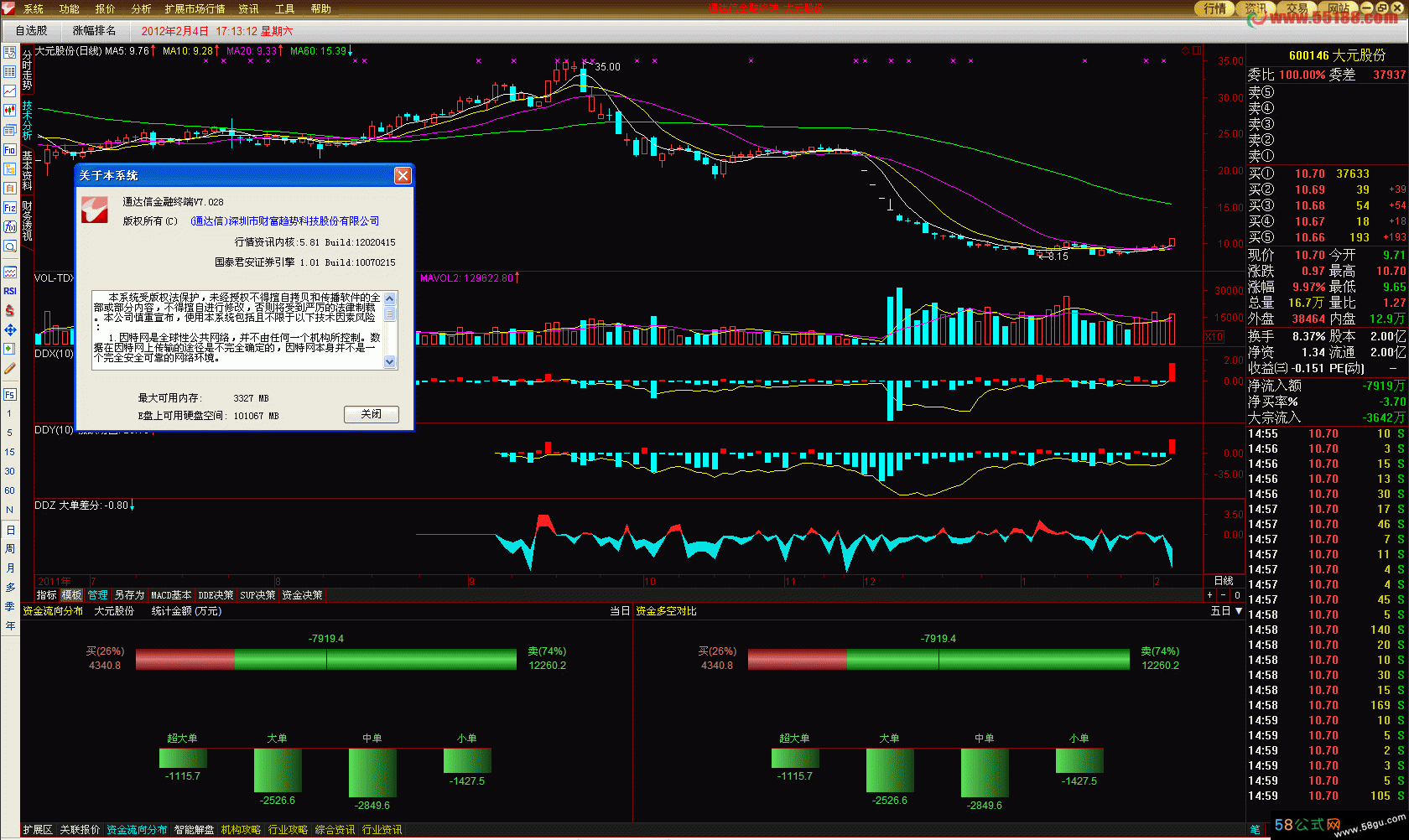Open the company link in about dialog
Screen dimensions: 1409x840
coord(285,221)
